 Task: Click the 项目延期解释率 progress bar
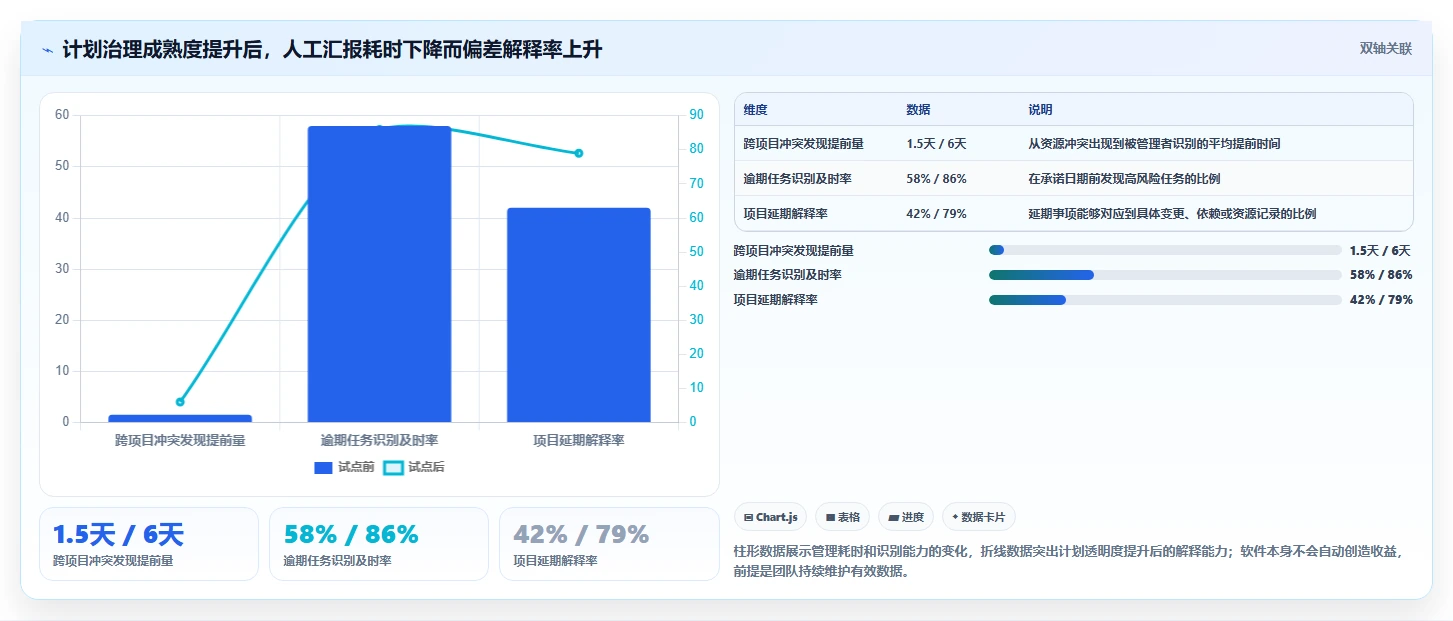pyautogui.click(x=1165, y=299)
